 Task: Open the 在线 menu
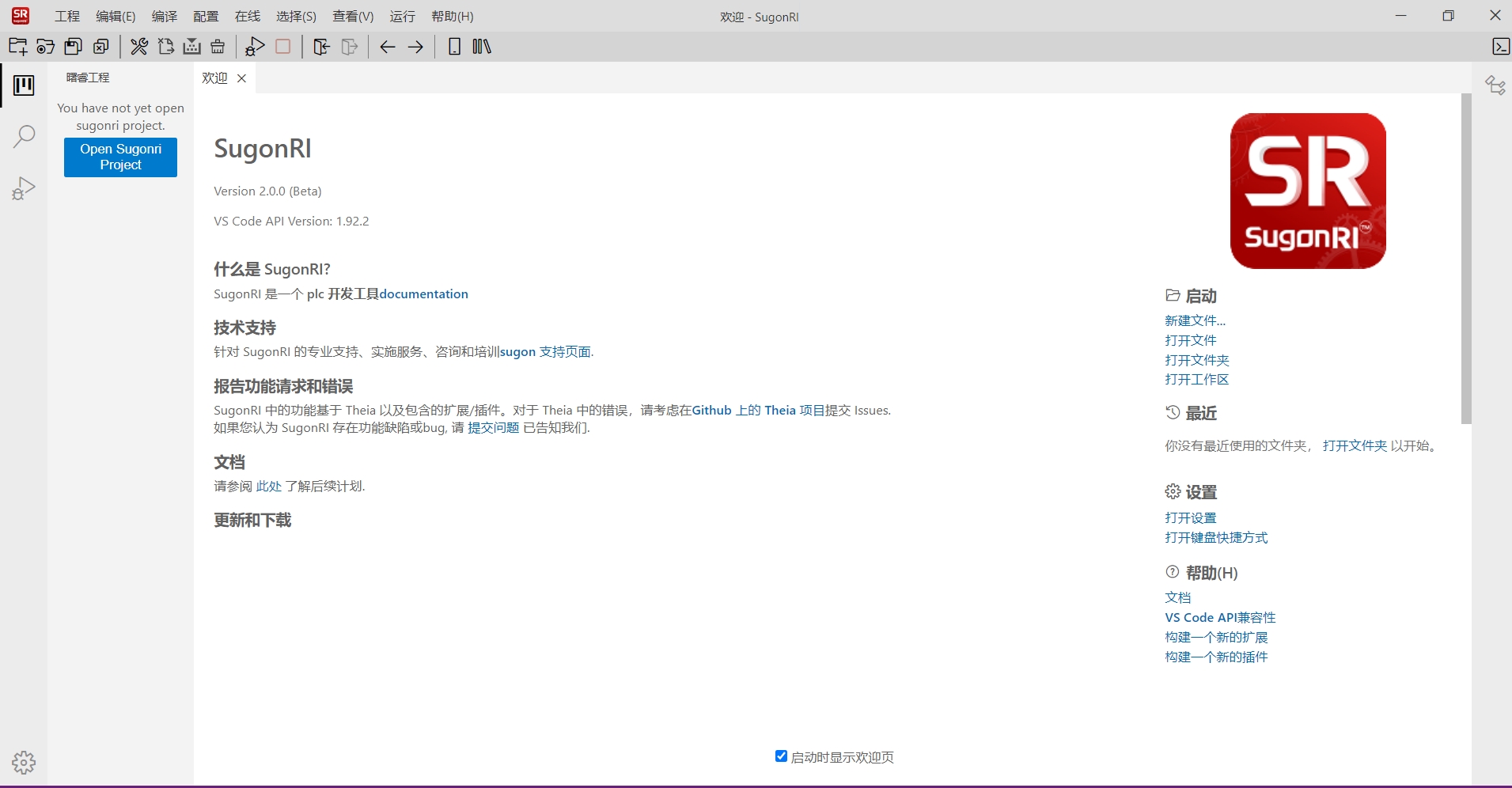[x=247, y=17]
